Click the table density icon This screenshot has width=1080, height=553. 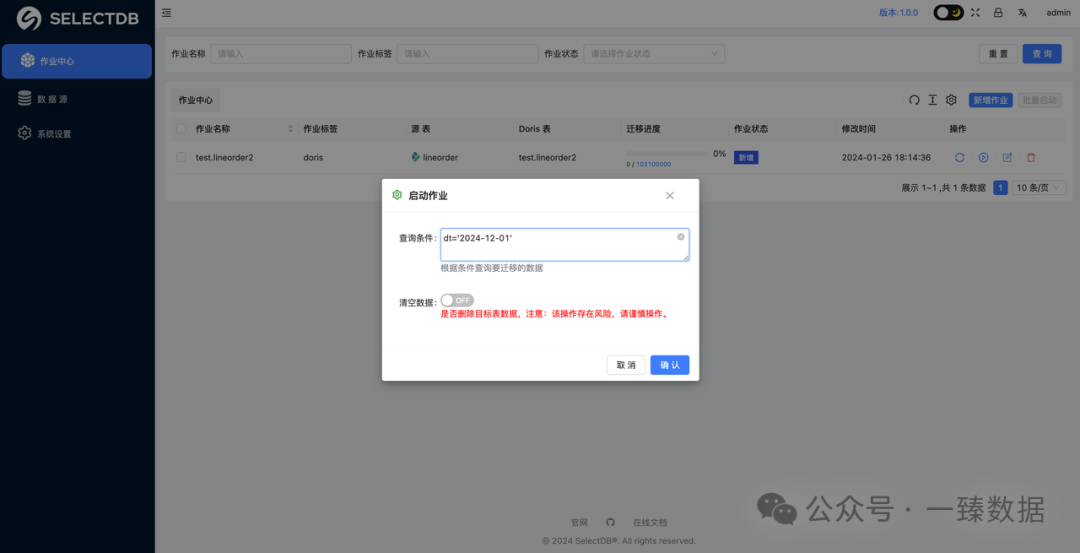click(933, 100)
